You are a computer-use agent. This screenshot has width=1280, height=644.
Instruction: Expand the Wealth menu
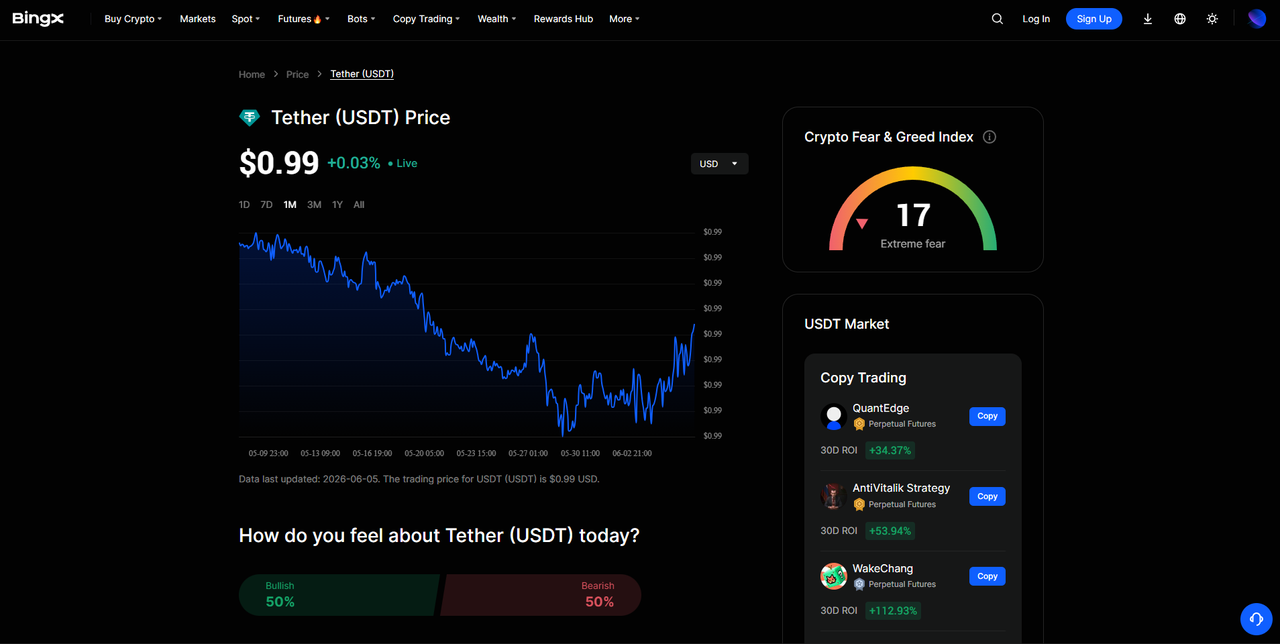tap(497, 19)
